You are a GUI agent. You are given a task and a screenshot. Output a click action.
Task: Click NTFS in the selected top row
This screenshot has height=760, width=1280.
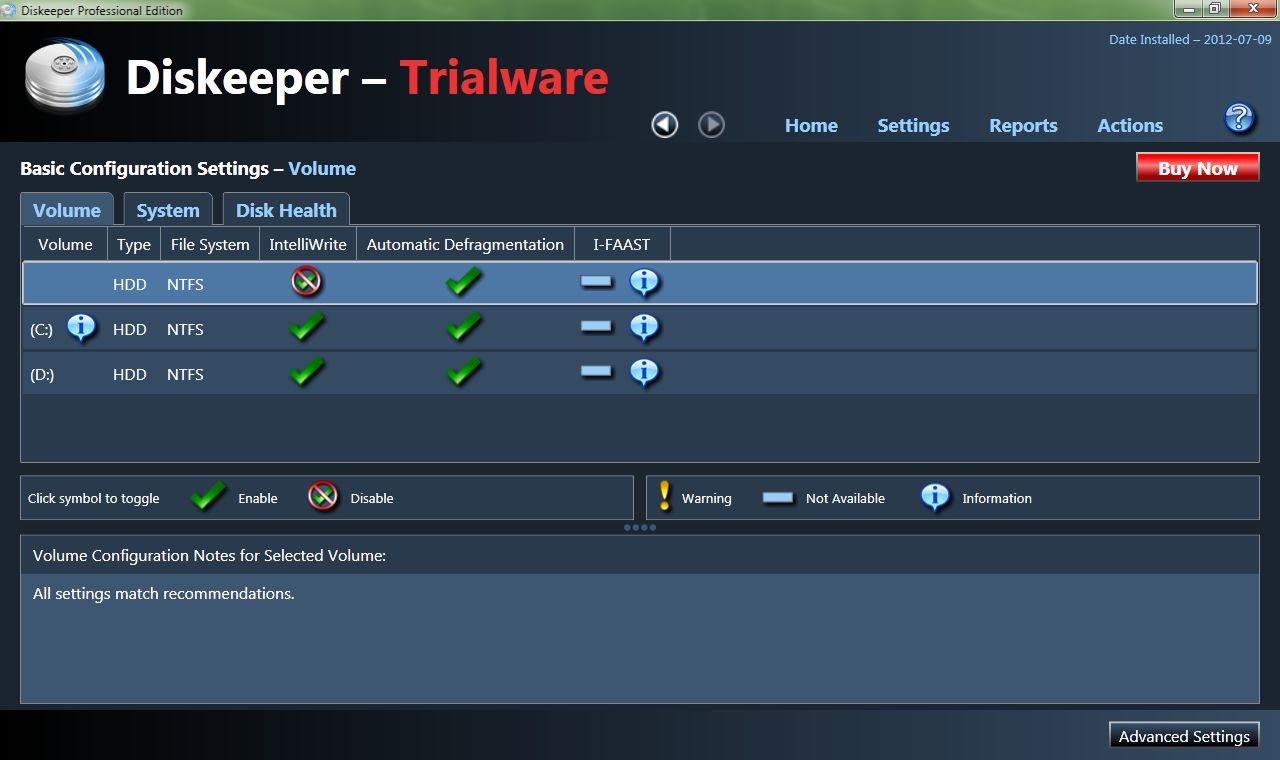tap(185, 285)
